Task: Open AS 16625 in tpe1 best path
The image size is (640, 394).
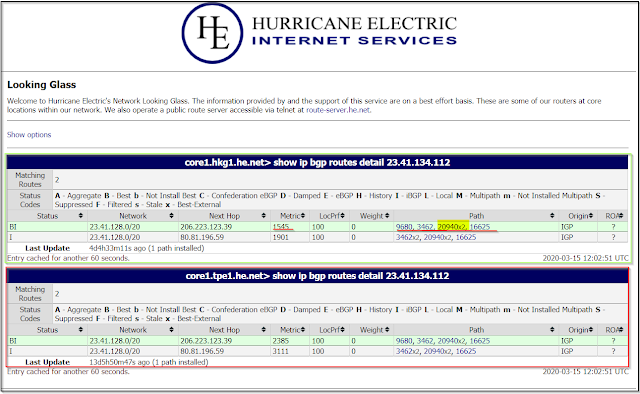Action: click(x=480, y=341)
